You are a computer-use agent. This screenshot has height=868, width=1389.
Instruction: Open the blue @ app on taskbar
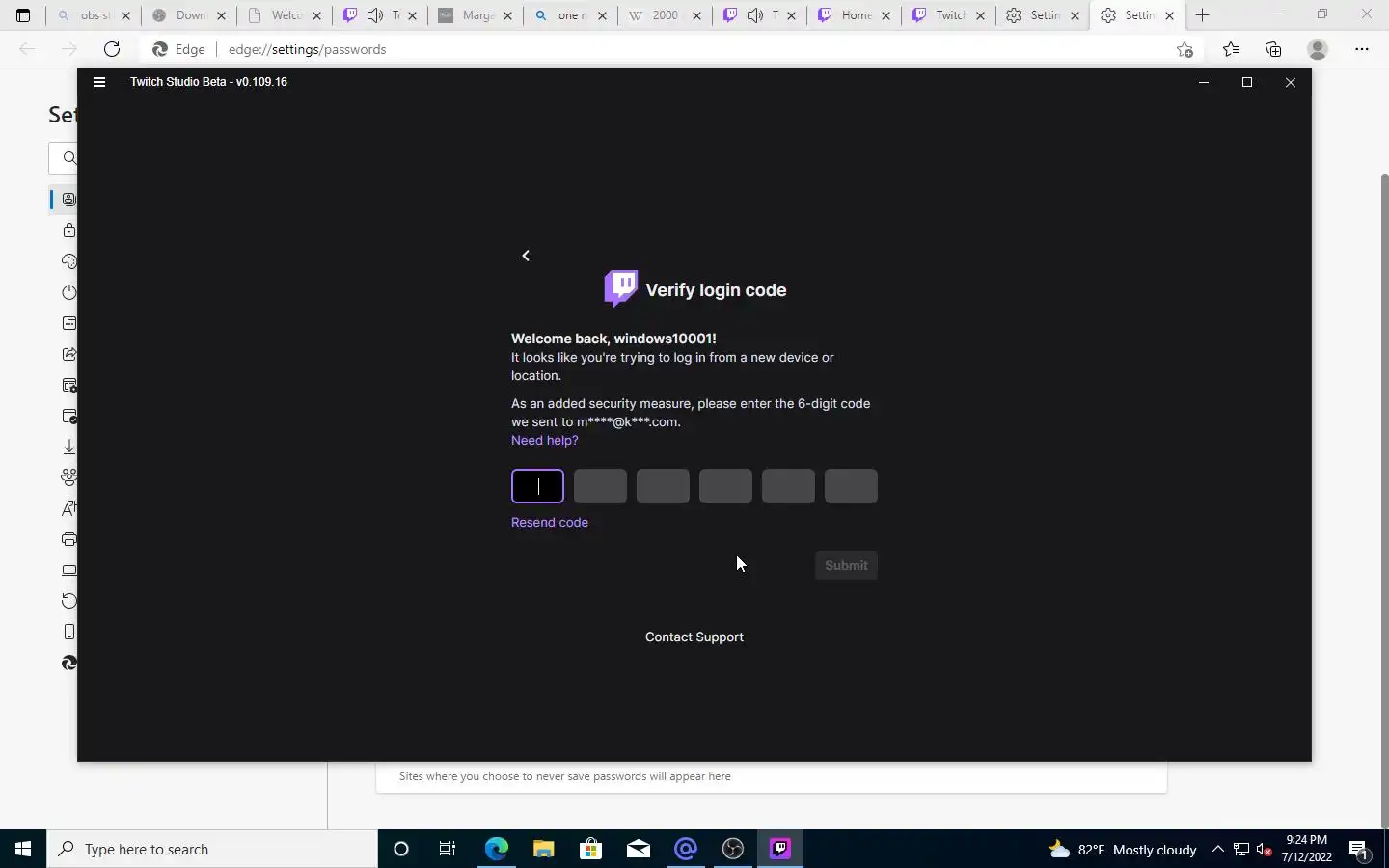click(686, 849)
